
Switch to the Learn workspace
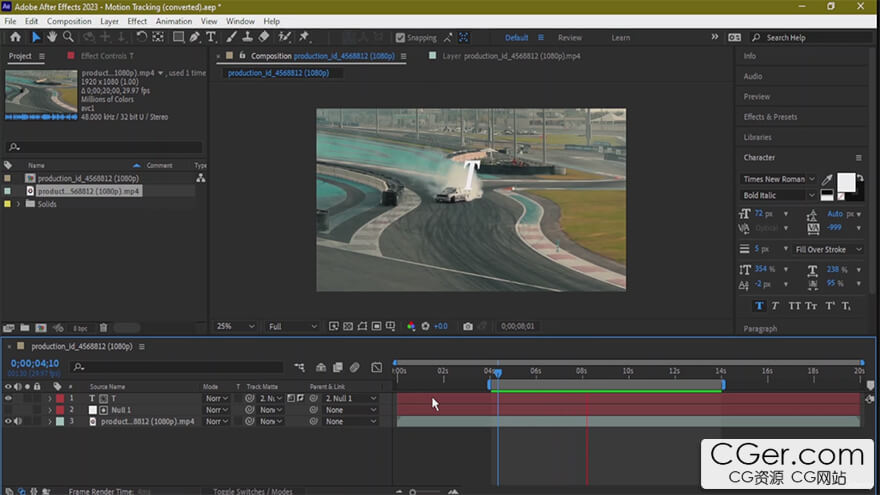pos(620,38)
